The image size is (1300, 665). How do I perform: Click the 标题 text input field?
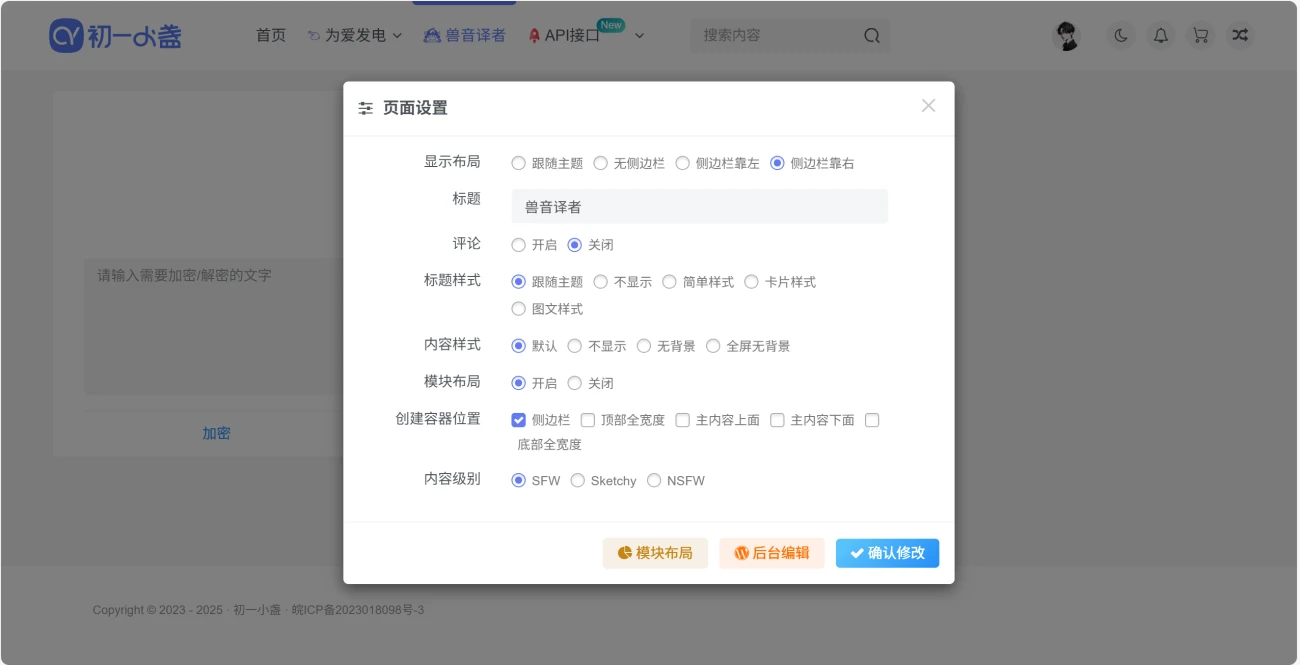tap(699, 207)
